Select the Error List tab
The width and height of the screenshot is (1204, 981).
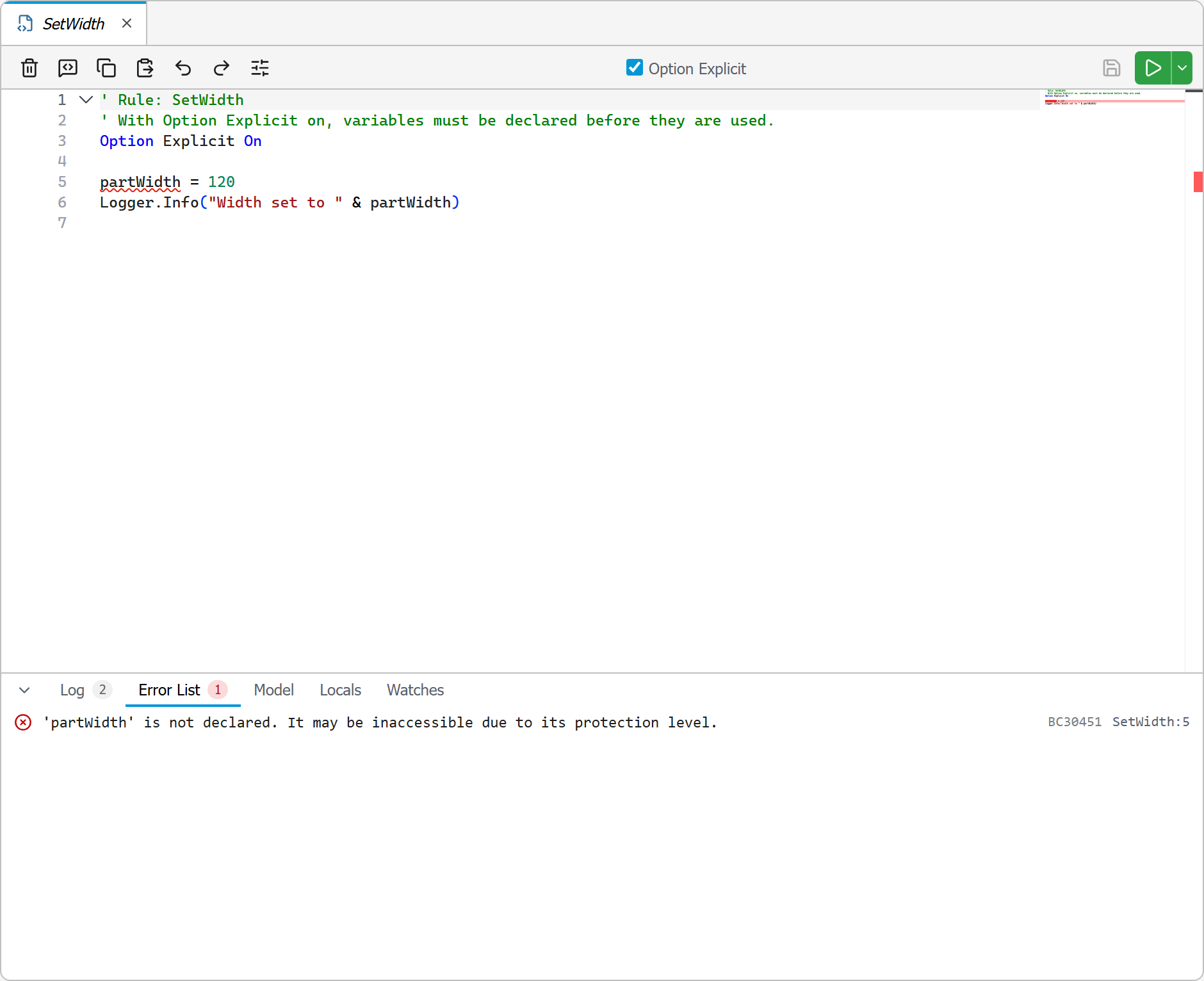click(x=183, y=690)
